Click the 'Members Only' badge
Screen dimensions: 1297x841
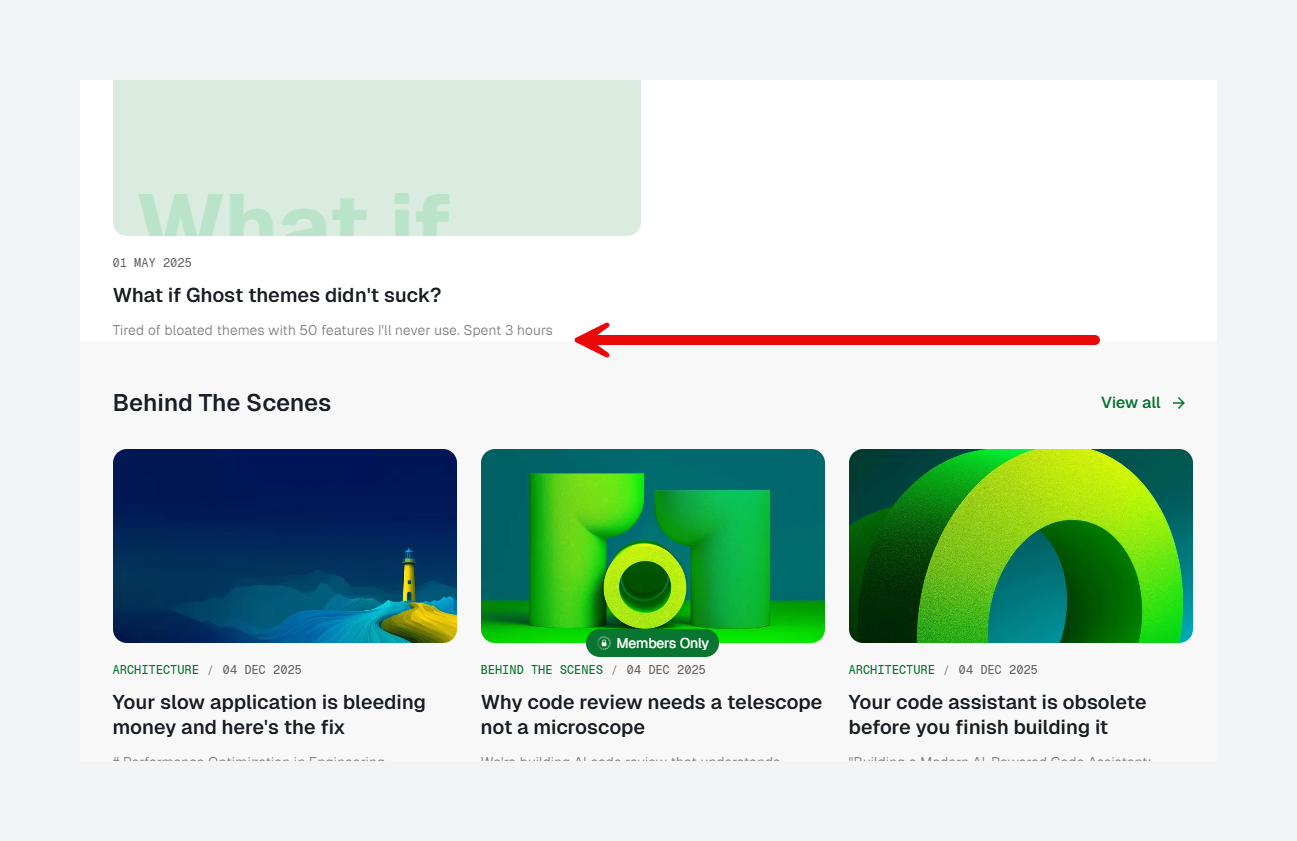click(x=652, y=643)
